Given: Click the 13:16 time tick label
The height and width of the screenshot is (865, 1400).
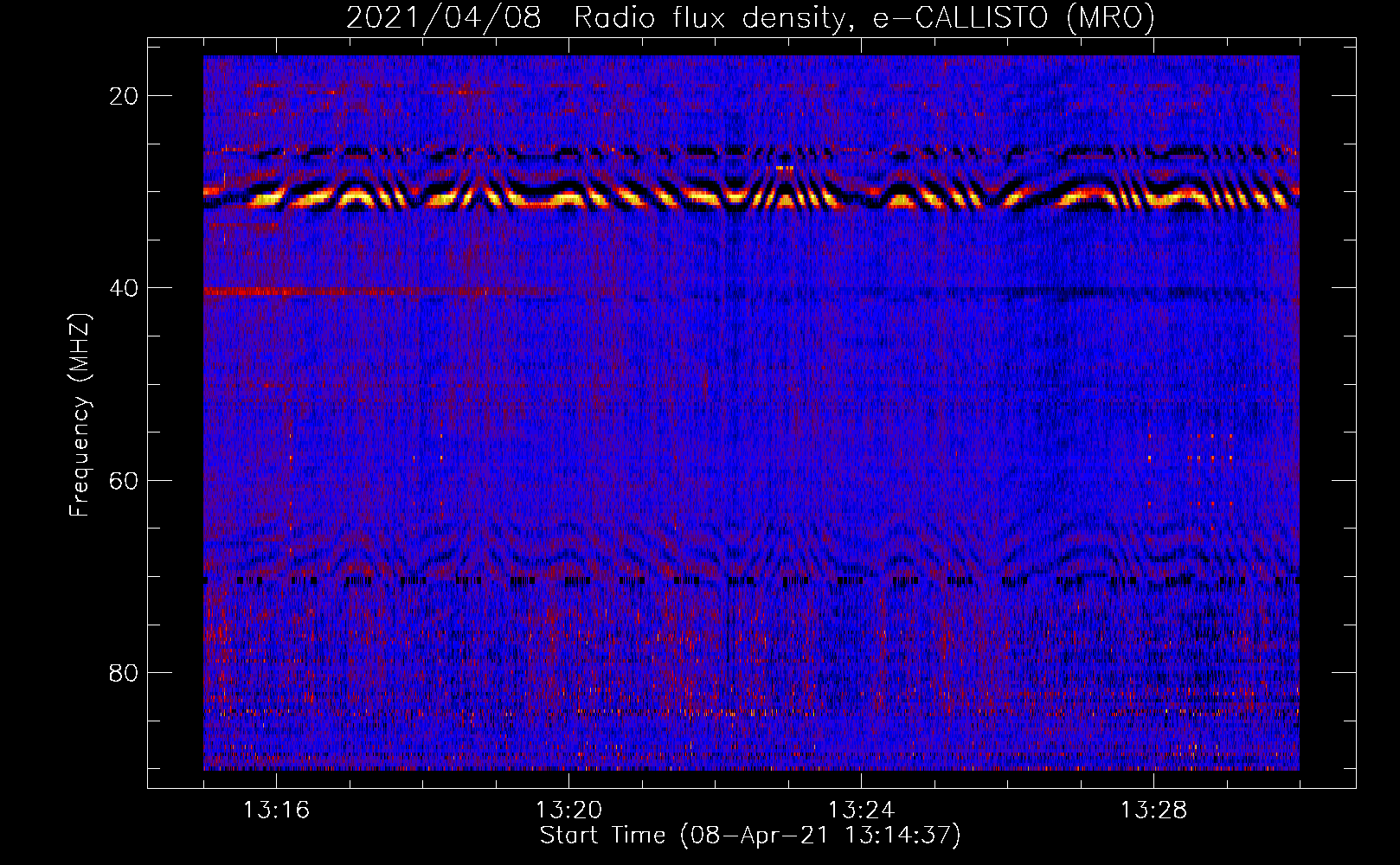Looking at the screenshot, I should [x=276, y=811].
